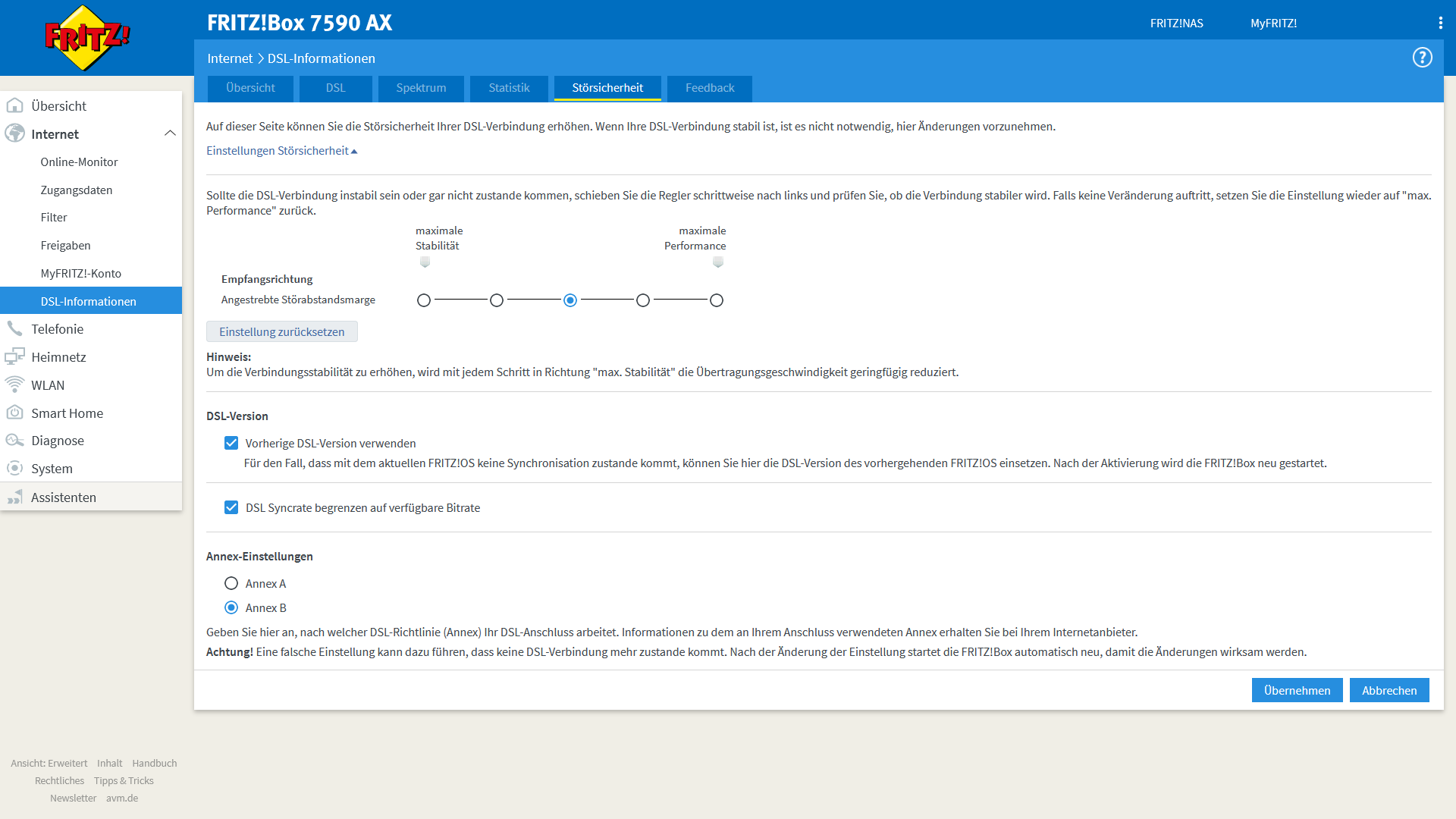Toggle DSL Syncrate begrenzen checkbox
Screen dimensions: 1456x819
[231, 507]
